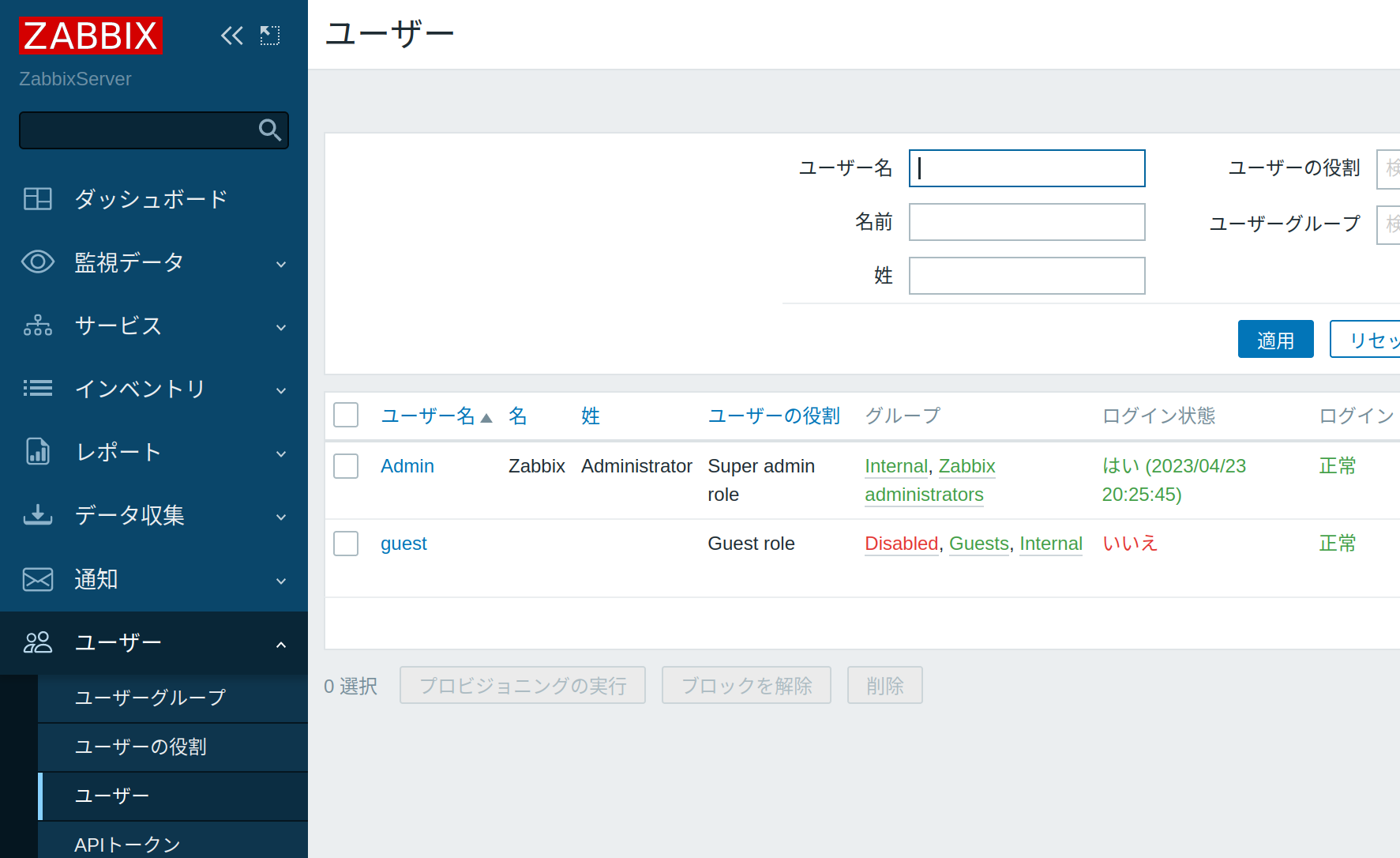Click the ZABBIX logo
1400x858 pixels.
(x=89, y=36)
